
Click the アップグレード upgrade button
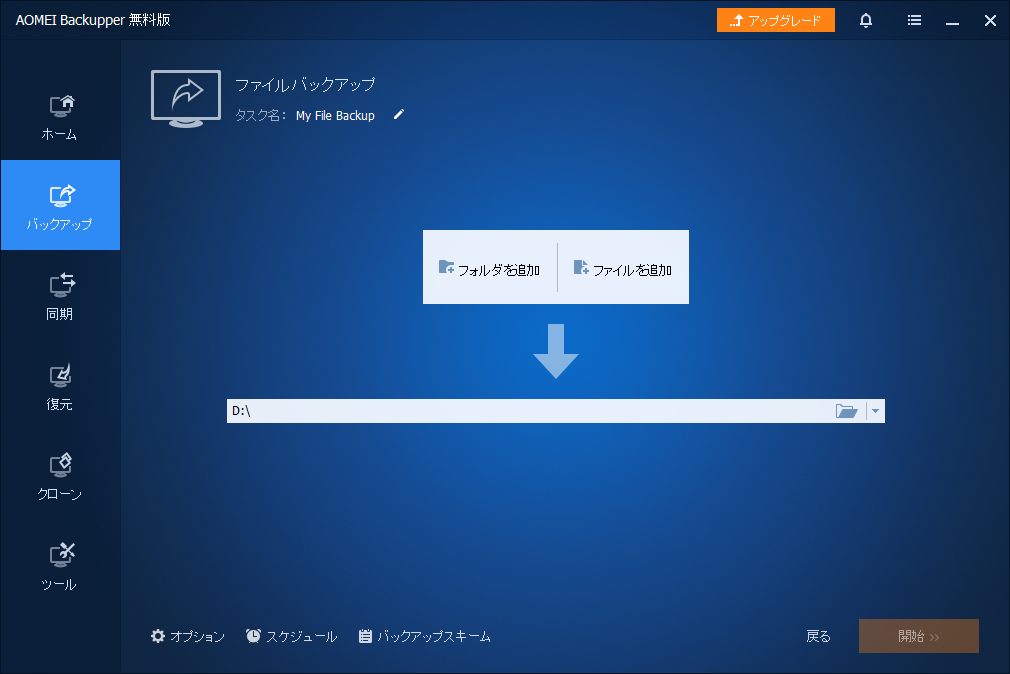coord(776,20)
